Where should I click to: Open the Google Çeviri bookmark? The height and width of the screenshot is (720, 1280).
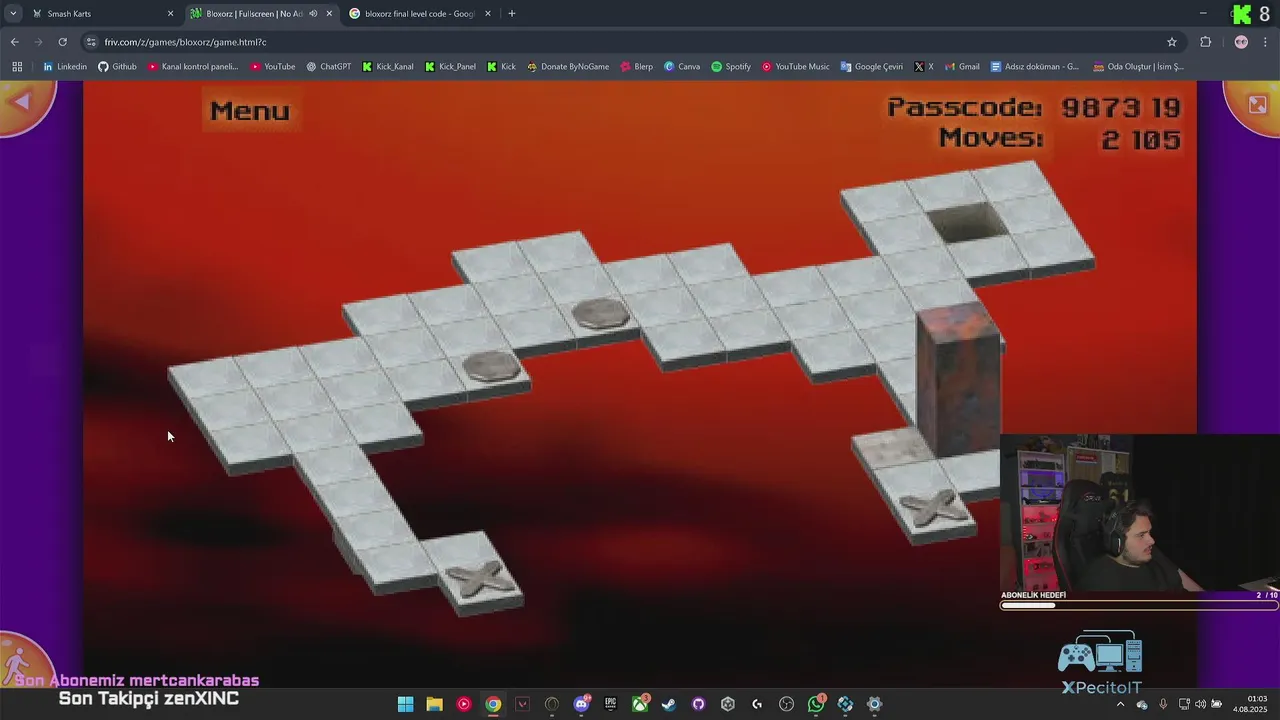[871, 67]
